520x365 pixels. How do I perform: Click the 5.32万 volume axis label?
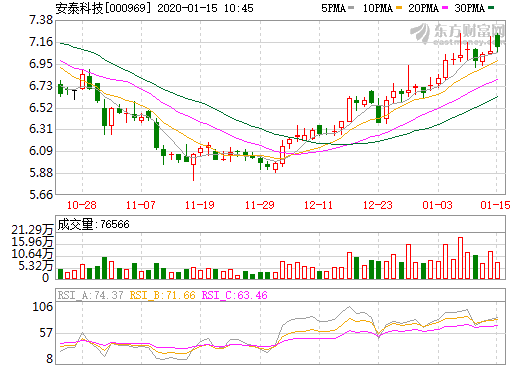[x=36, y=266]
